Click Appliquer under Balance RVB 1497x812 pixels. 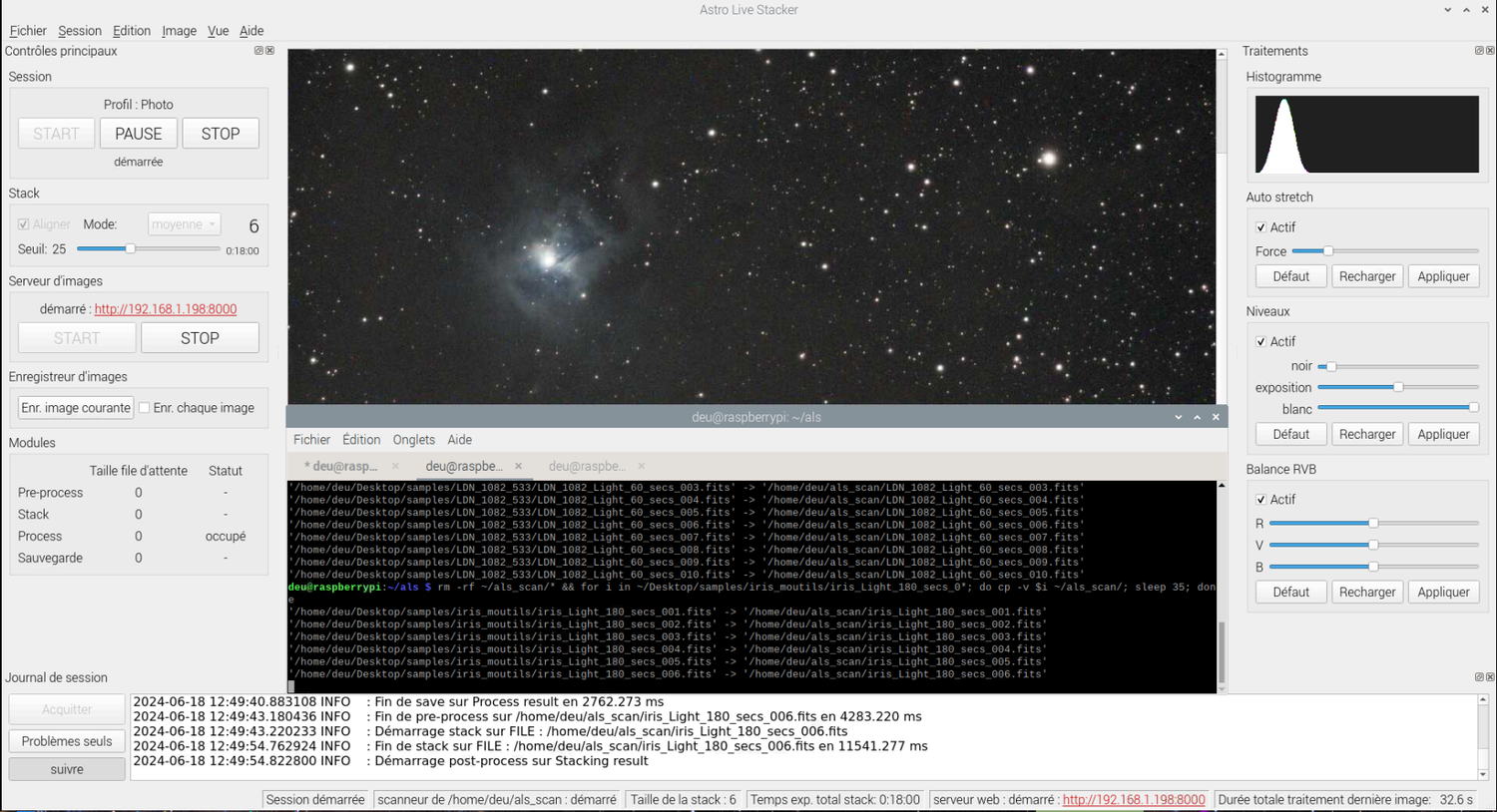coord(1443,592)
